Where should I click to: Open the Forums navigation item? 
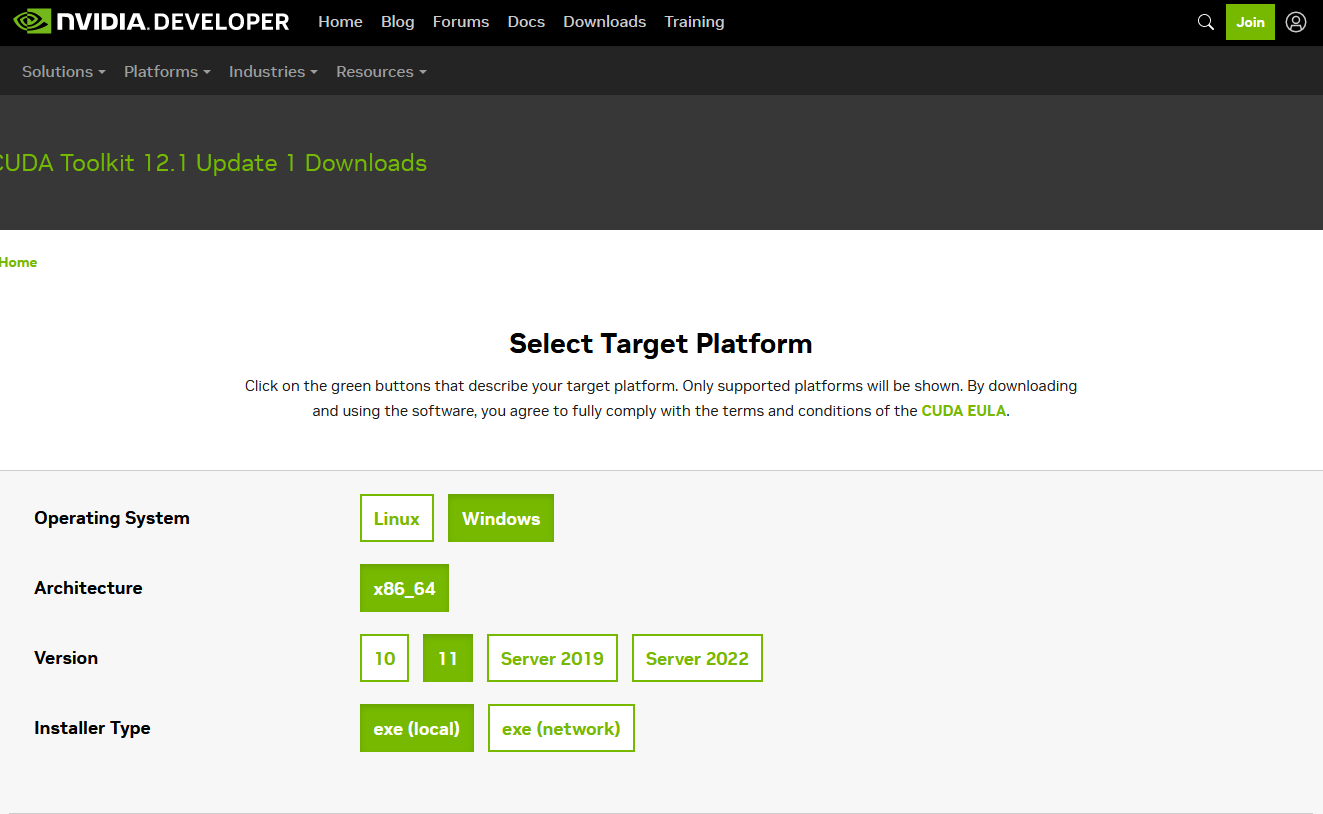(461, 22)
